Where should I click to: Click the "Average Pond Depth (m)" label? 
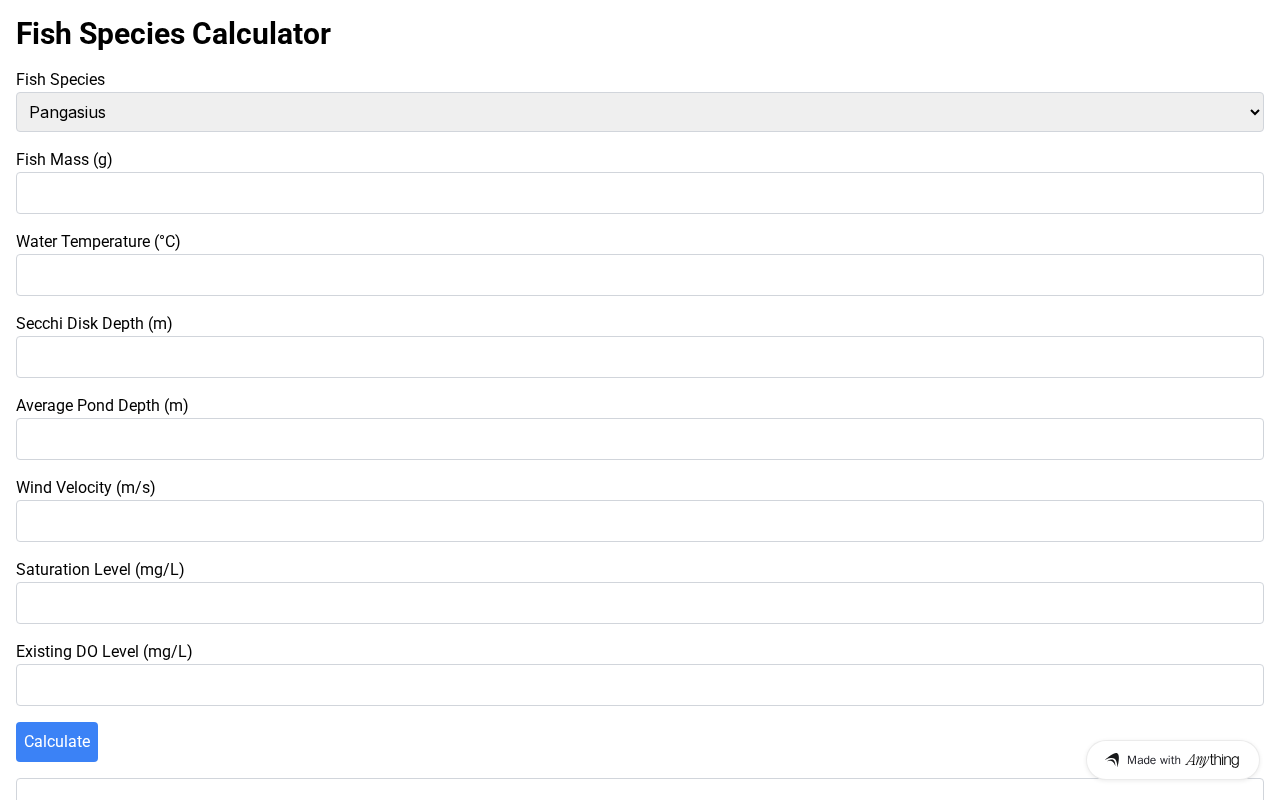102,406
